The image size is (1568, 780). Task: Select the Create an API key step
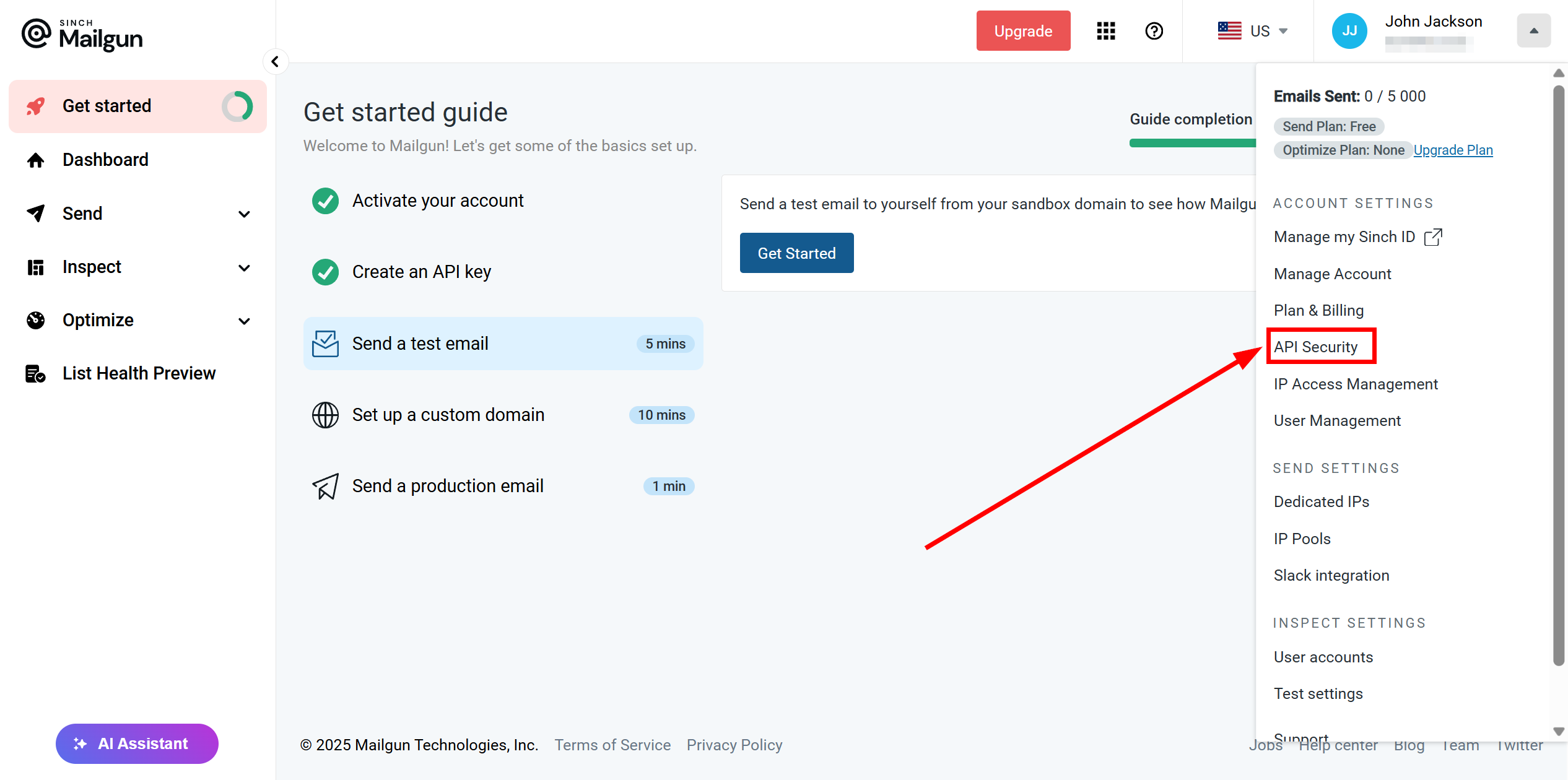tap(503, 272)
